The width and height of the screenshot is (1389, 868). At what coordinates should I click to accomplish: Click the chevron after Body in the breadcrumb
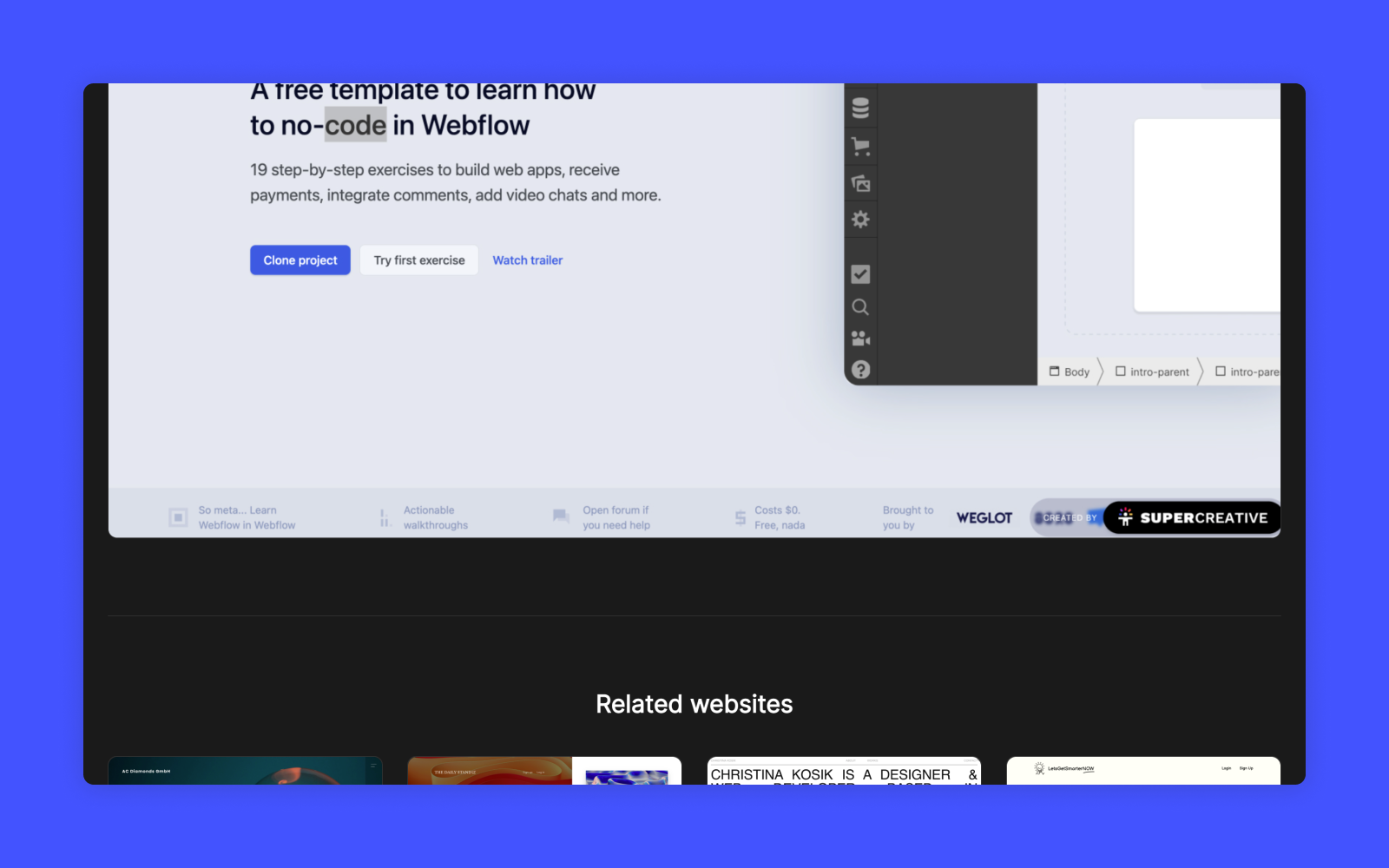point(1100,372)
